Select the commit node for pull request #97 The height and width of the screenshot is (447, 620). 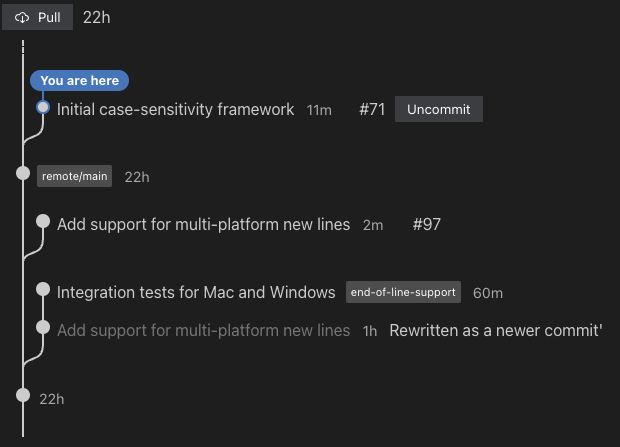tap(43, 222)
